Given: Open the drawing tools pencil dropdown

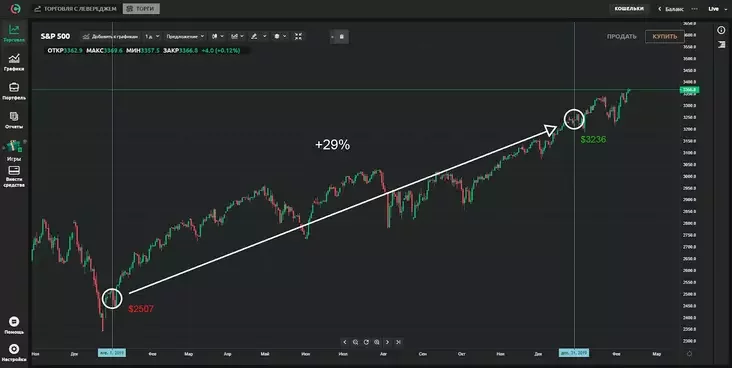Looking at the screenshot, I should (258, 36).
